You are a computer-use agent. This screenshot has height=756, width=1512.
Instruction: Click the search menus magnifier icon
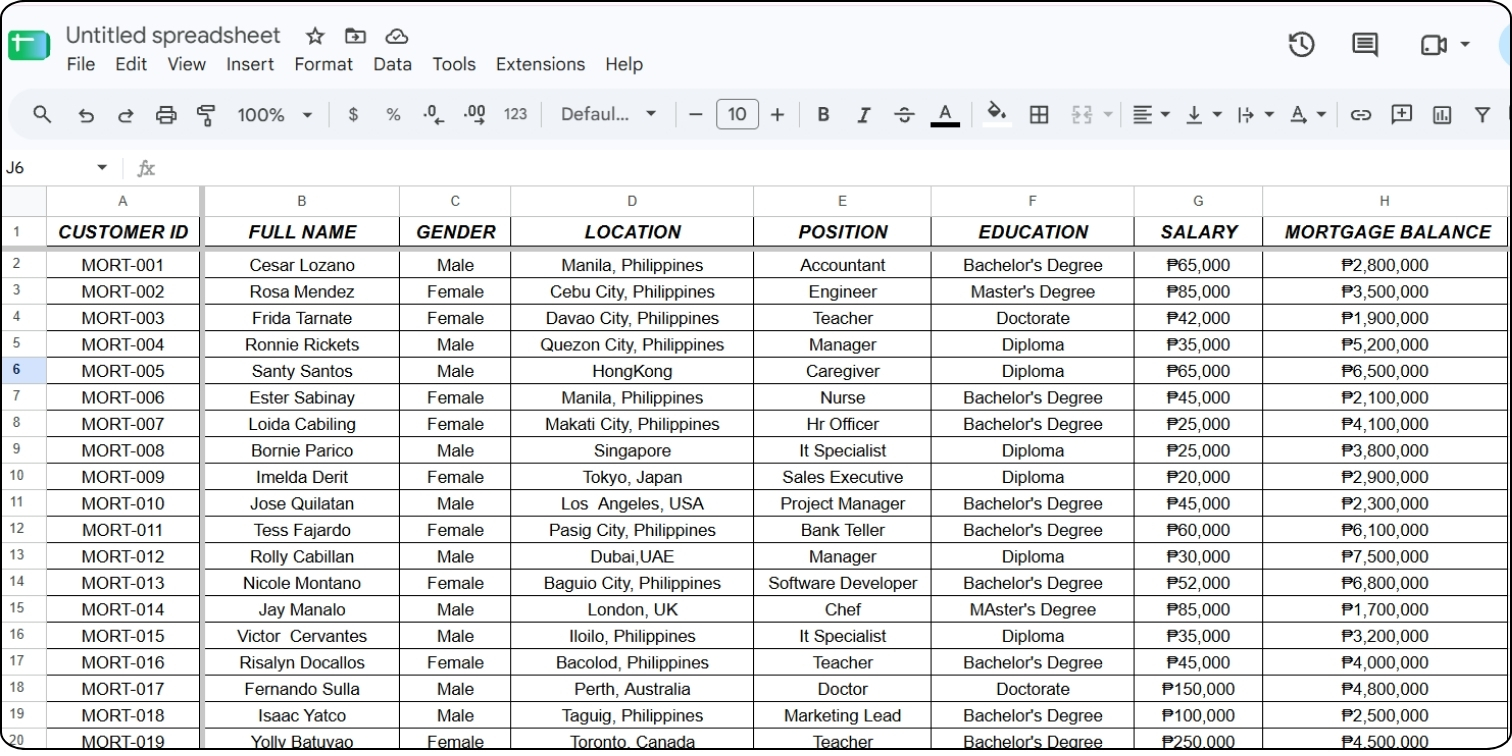42,114
